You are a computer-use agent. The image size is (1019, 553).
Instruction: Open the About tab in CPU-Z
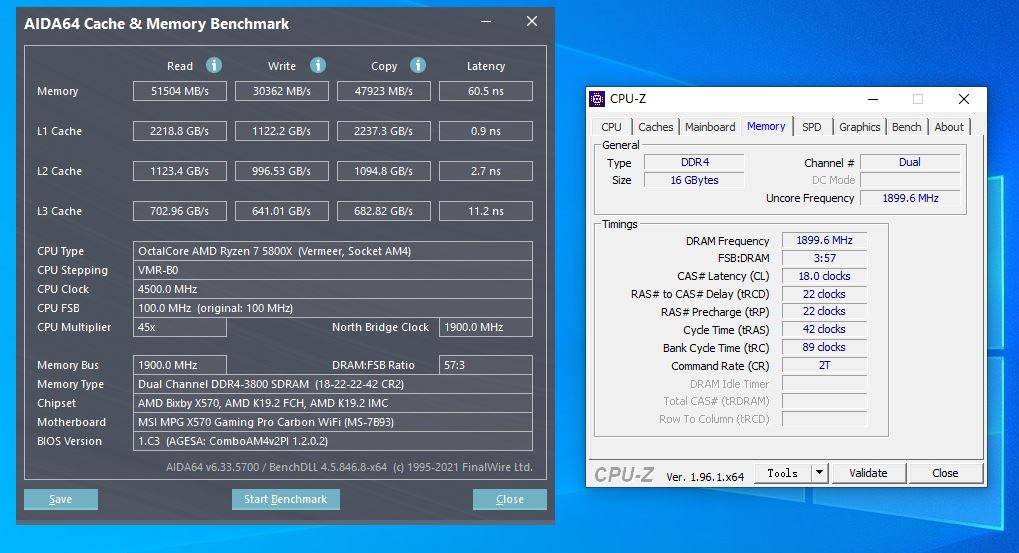click(949, 127)
